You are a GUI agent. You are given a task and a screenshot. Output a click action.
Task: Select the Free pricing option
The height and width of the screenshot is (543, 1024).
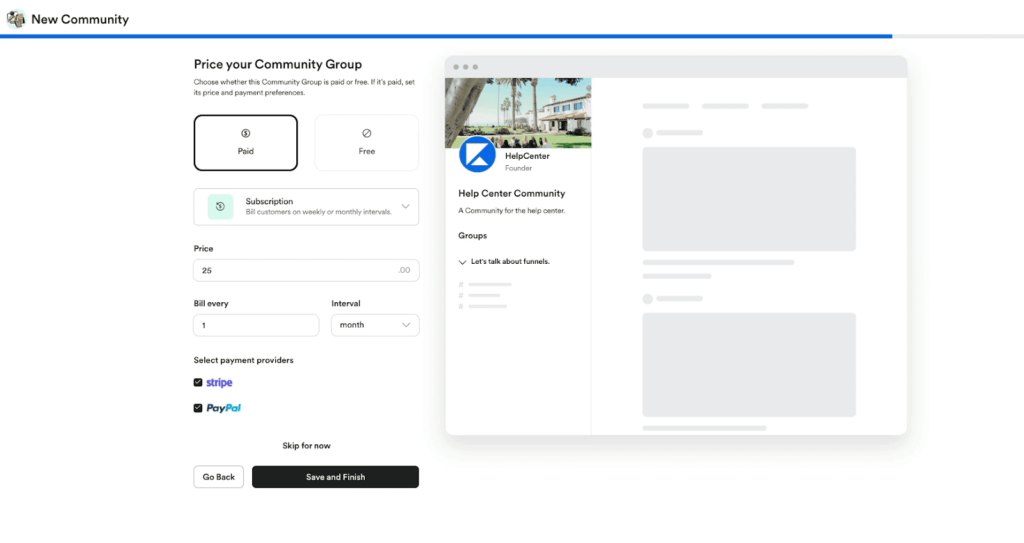[366, 142]
